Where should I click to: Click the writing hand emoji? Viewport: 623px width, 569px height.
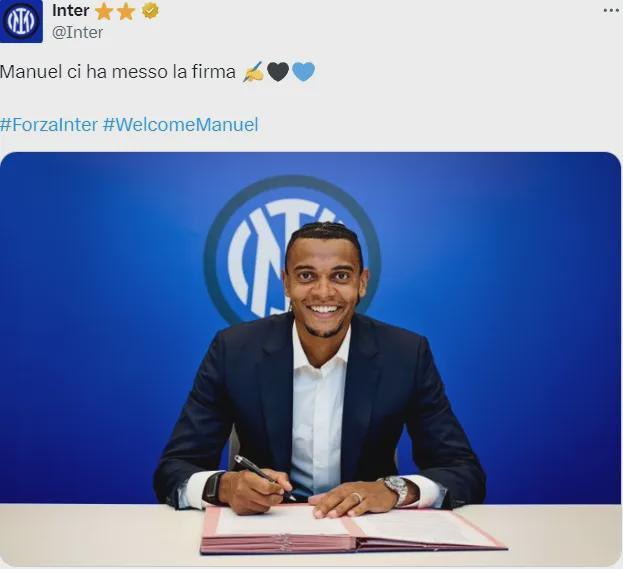point(253,72)
